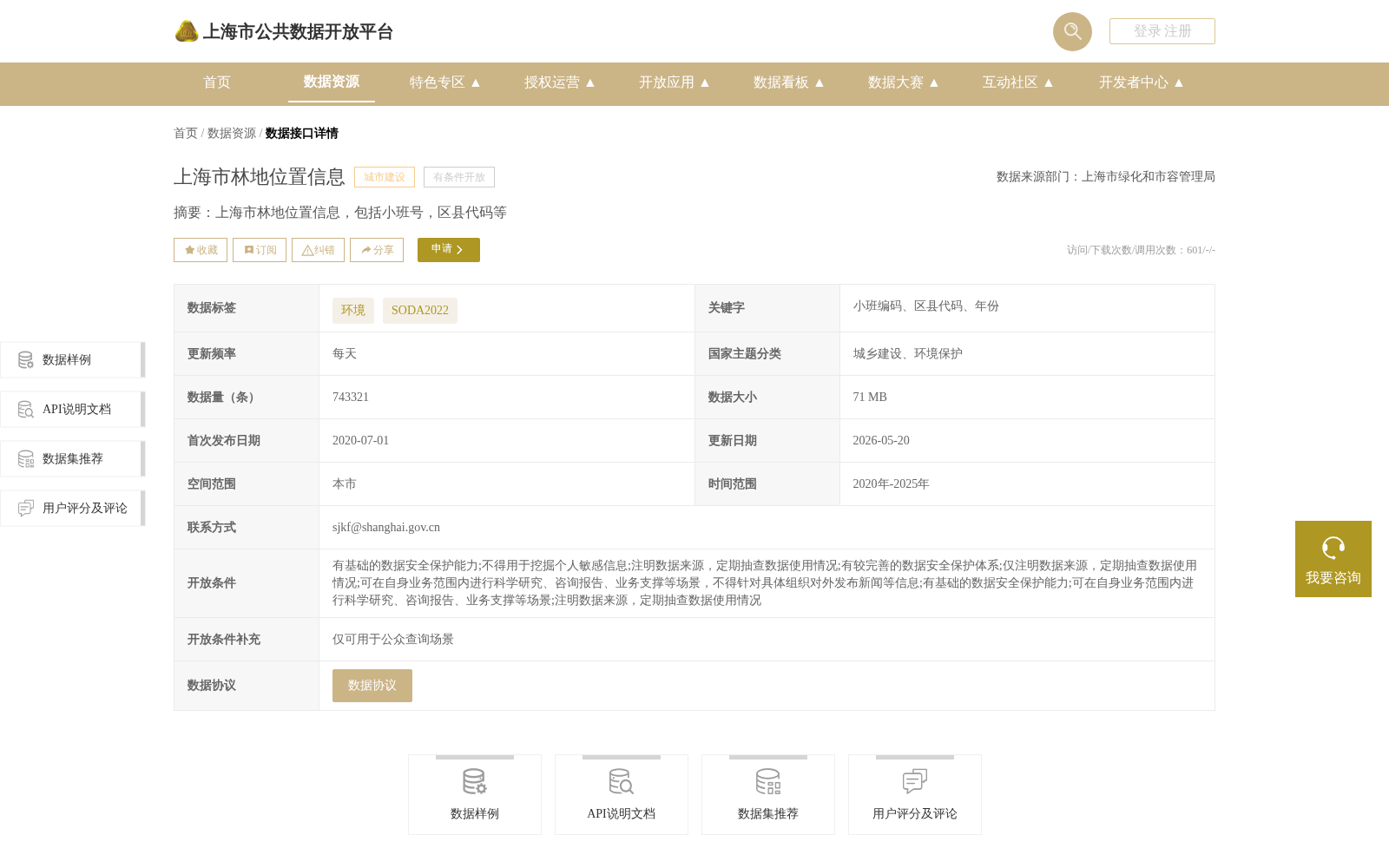Click dataset recommendation icon in left sidebar
Image resolution: width=1389 pixels, height=868 pixels.
[26, 458]
